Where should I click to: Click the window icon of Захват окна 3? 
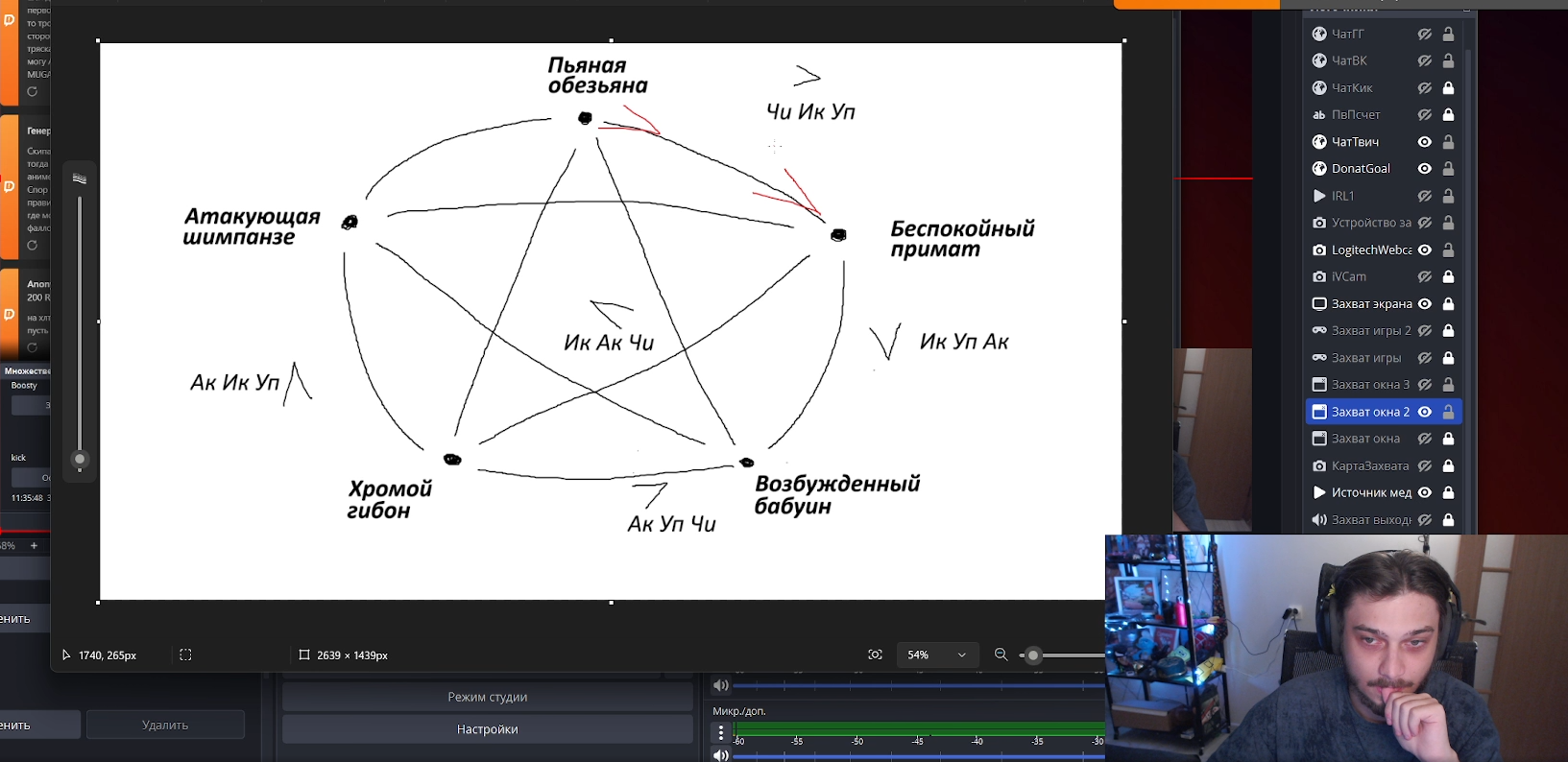(x=1319, y=385)
